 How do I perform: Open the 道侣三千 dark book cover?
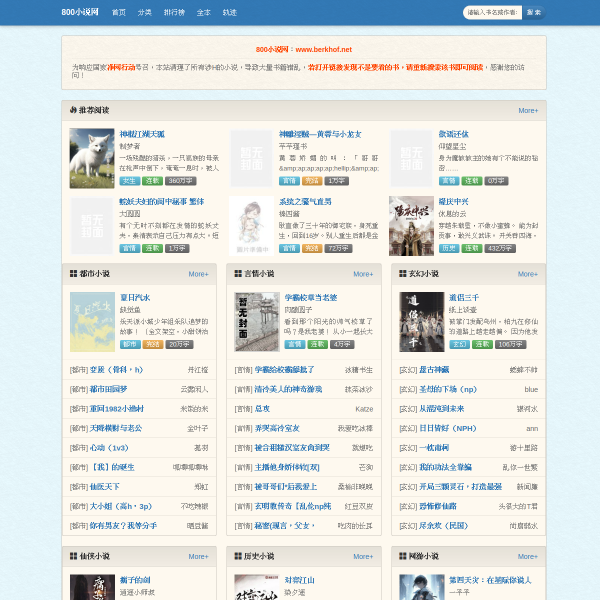tap(422, 322)
